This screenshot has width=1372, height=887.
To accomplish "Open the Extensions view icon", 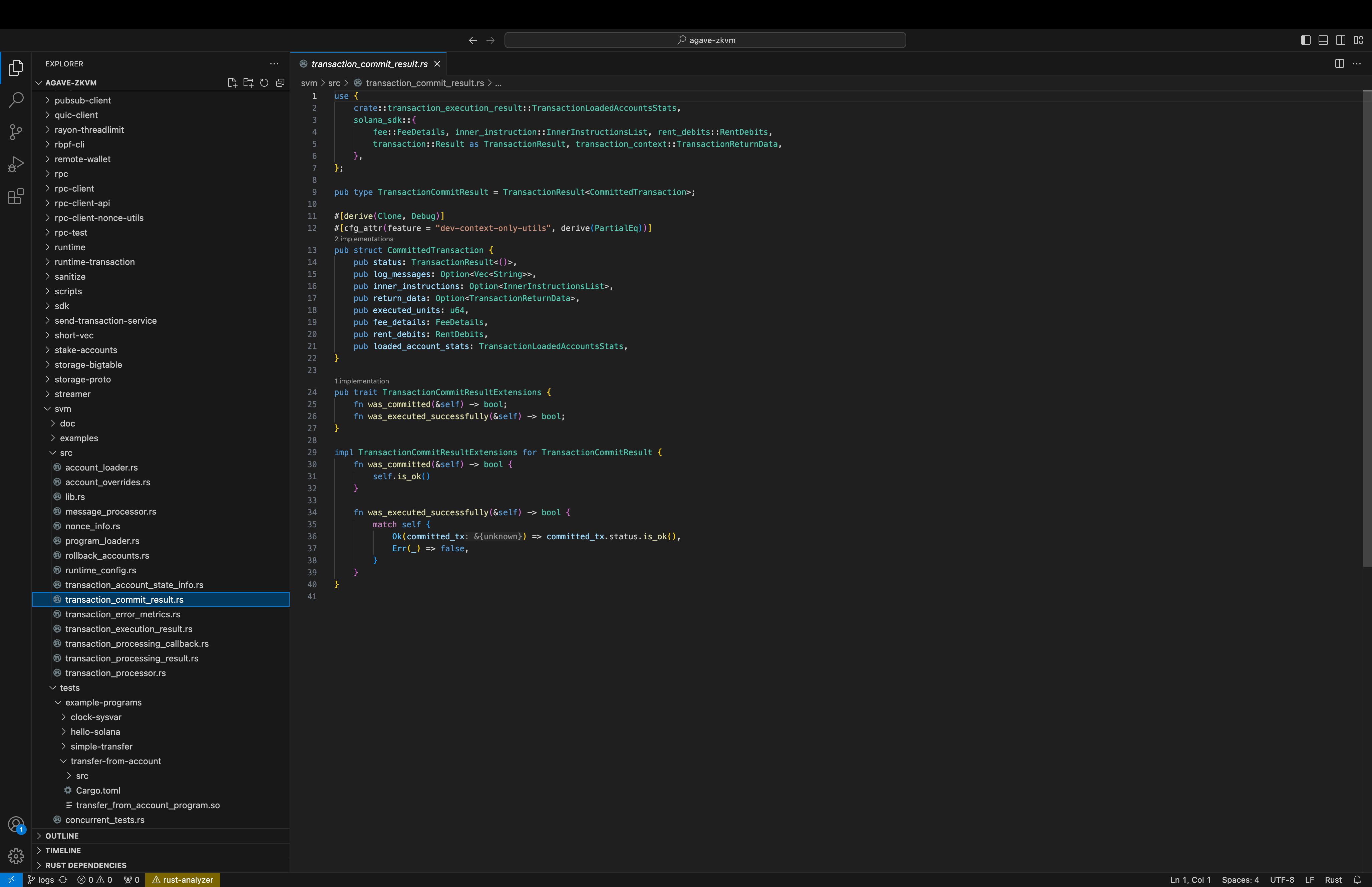I will pos(16,197).
